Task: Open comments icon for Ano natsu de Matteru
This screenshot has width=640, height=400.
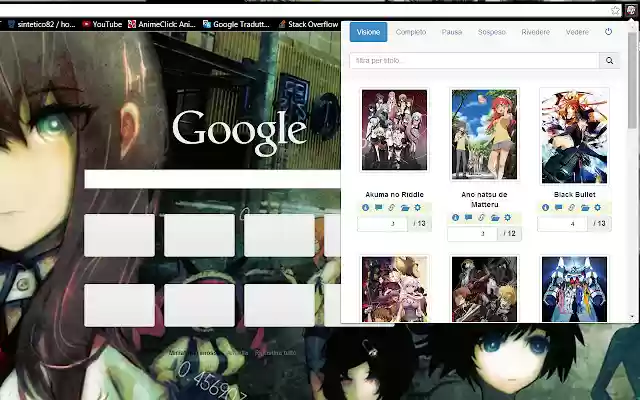Action: pyautogui.click(x=468, y=218)
